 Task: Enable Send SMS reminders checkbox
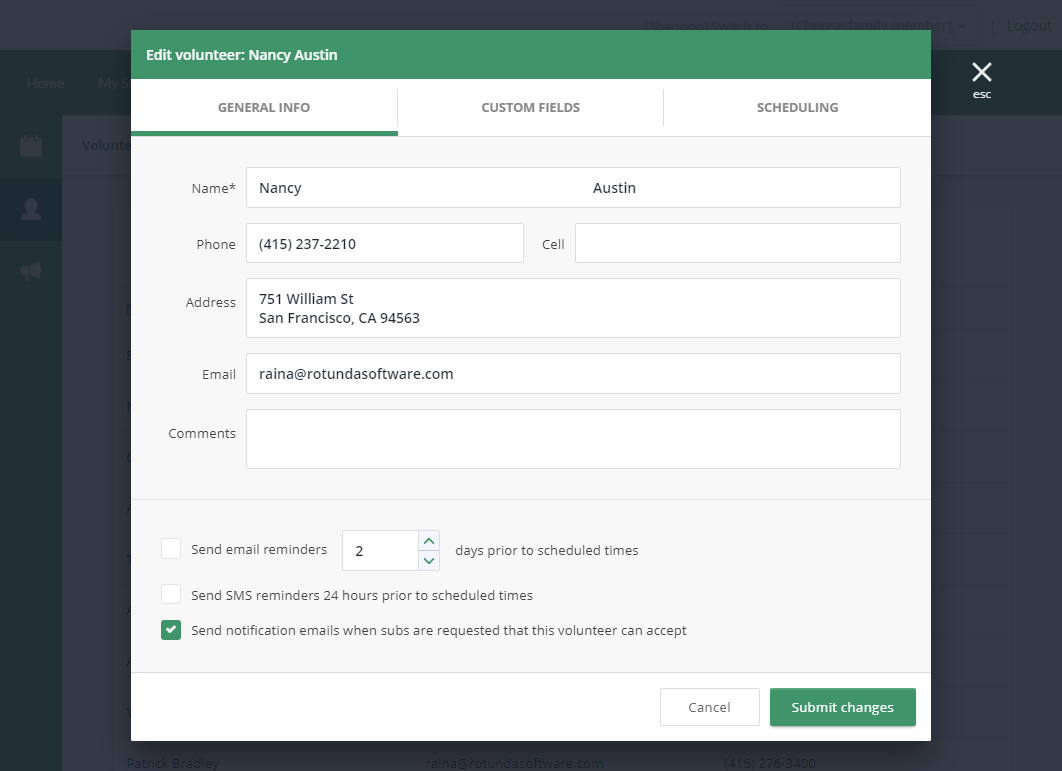click(x=171, y=595)
